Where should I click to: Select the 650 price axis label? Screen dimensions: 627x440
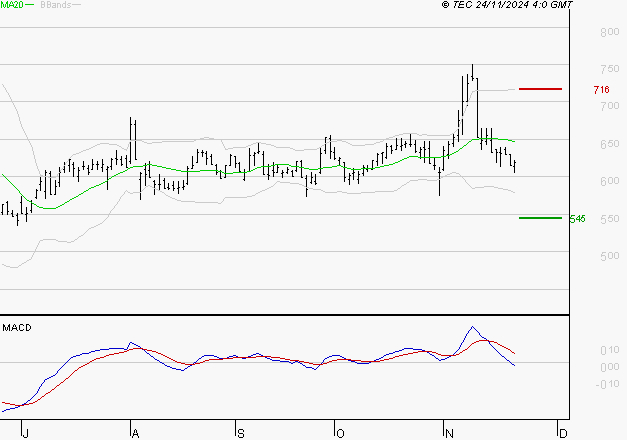[610, 144]
